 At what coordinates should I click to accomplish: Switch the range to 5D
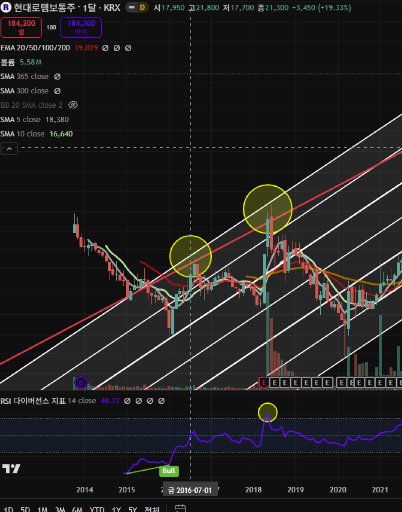[25, 509]
